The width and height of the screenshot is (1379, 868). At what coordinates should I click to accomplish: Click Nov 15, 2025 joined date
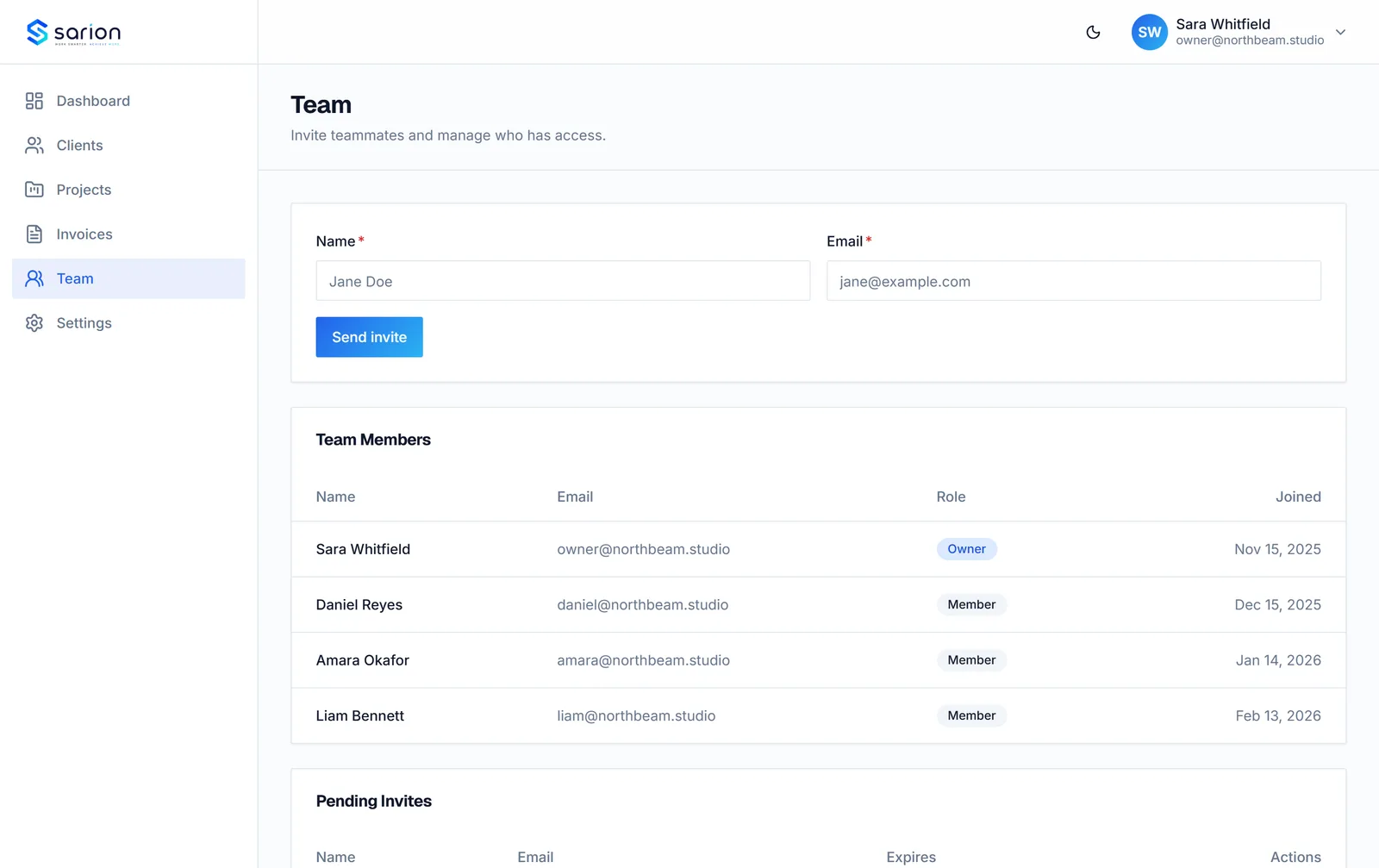click(1277, 549)
